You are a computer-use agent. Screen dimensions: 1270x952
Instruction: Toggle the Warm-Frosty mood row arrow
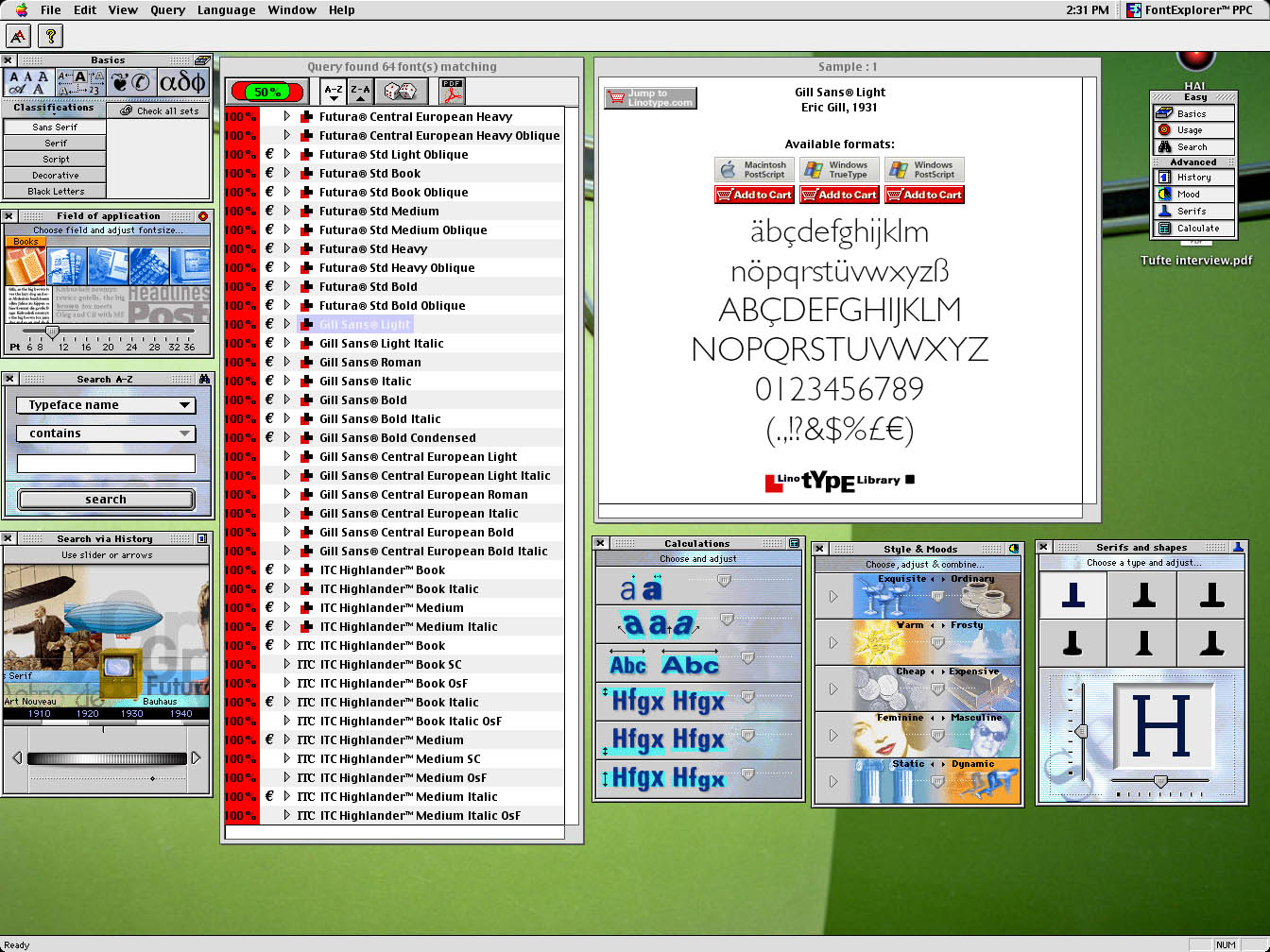click(x=833, y=642)
